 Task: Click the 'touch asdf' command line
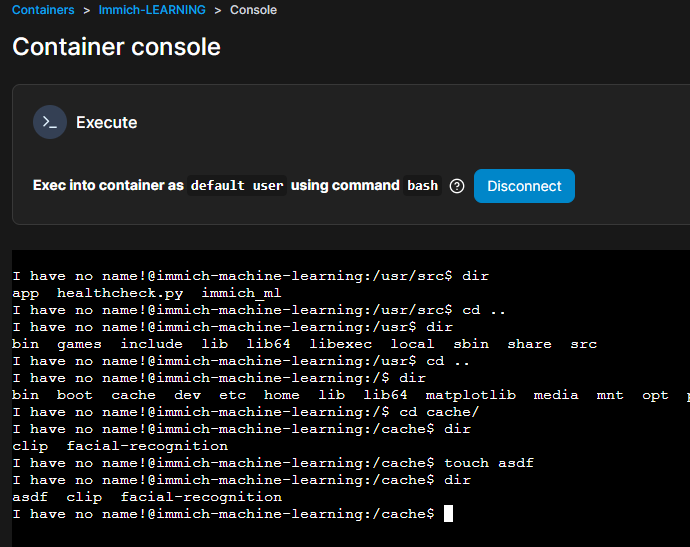point(273,463)
